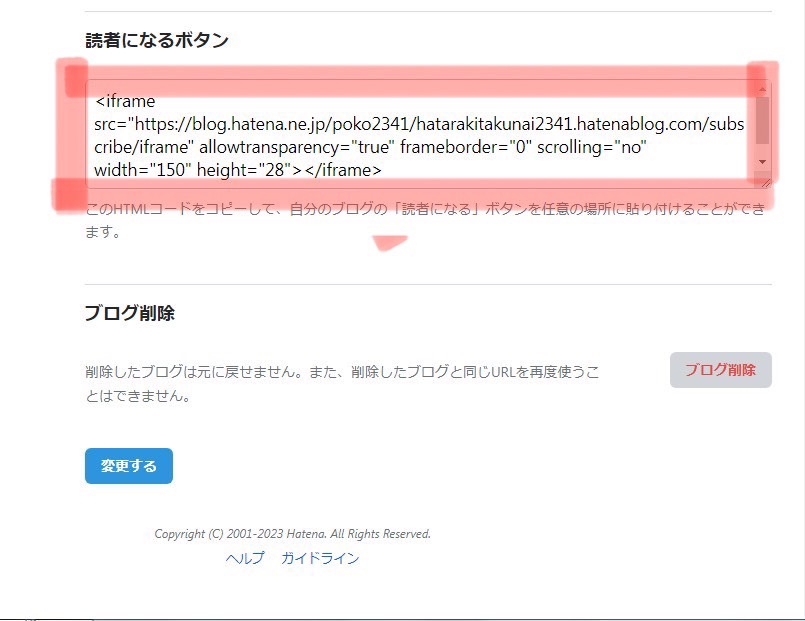Click the 読者になるボタン heading

click(157, 40)
